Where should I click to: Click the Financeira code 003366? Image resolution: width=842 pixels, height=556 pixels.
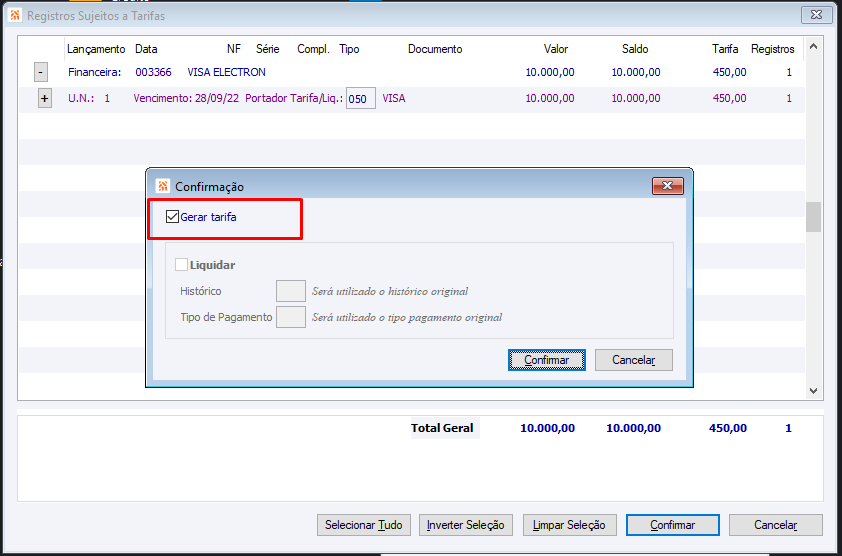[153, 72]
